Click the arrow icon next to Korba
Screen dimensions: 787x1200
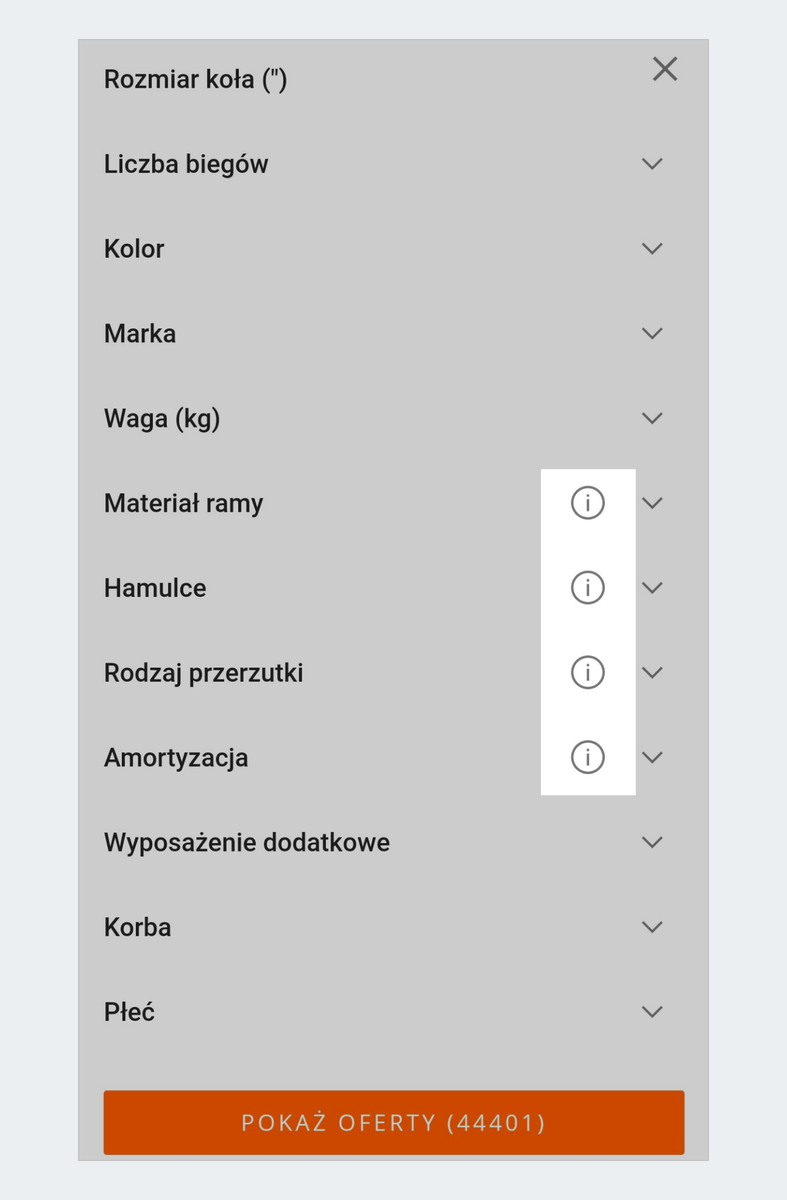[652, 927]
